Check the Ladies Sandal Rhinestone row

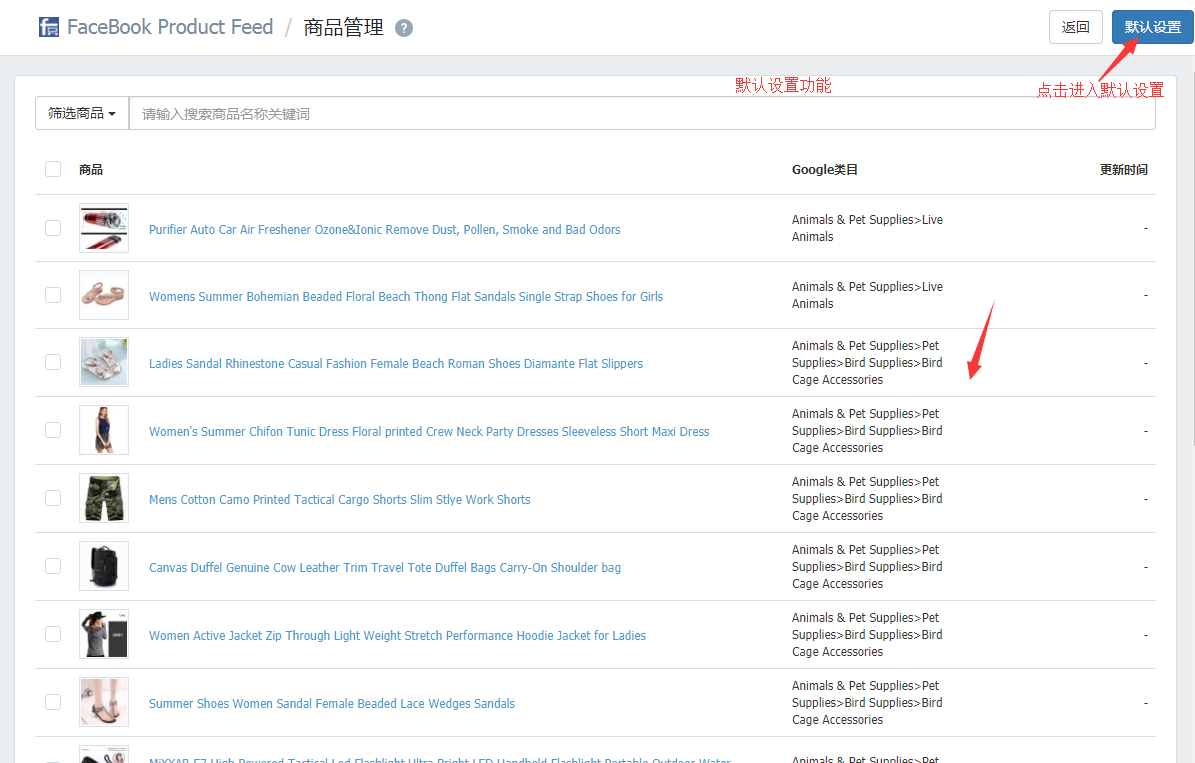tap(53, 362)
